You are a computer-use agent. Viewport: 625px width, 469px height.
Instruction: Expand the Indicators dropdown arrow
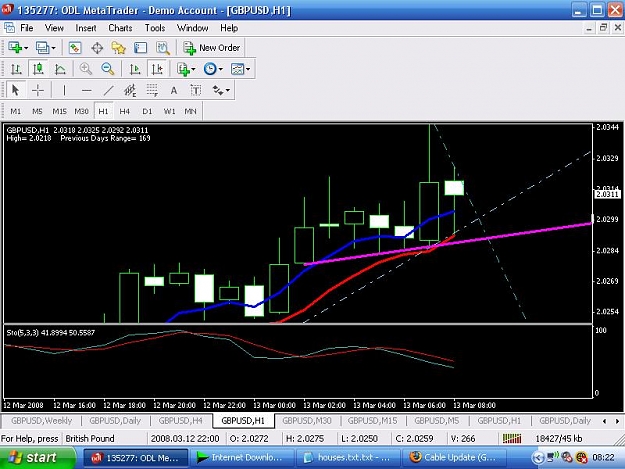coord(193,70)
